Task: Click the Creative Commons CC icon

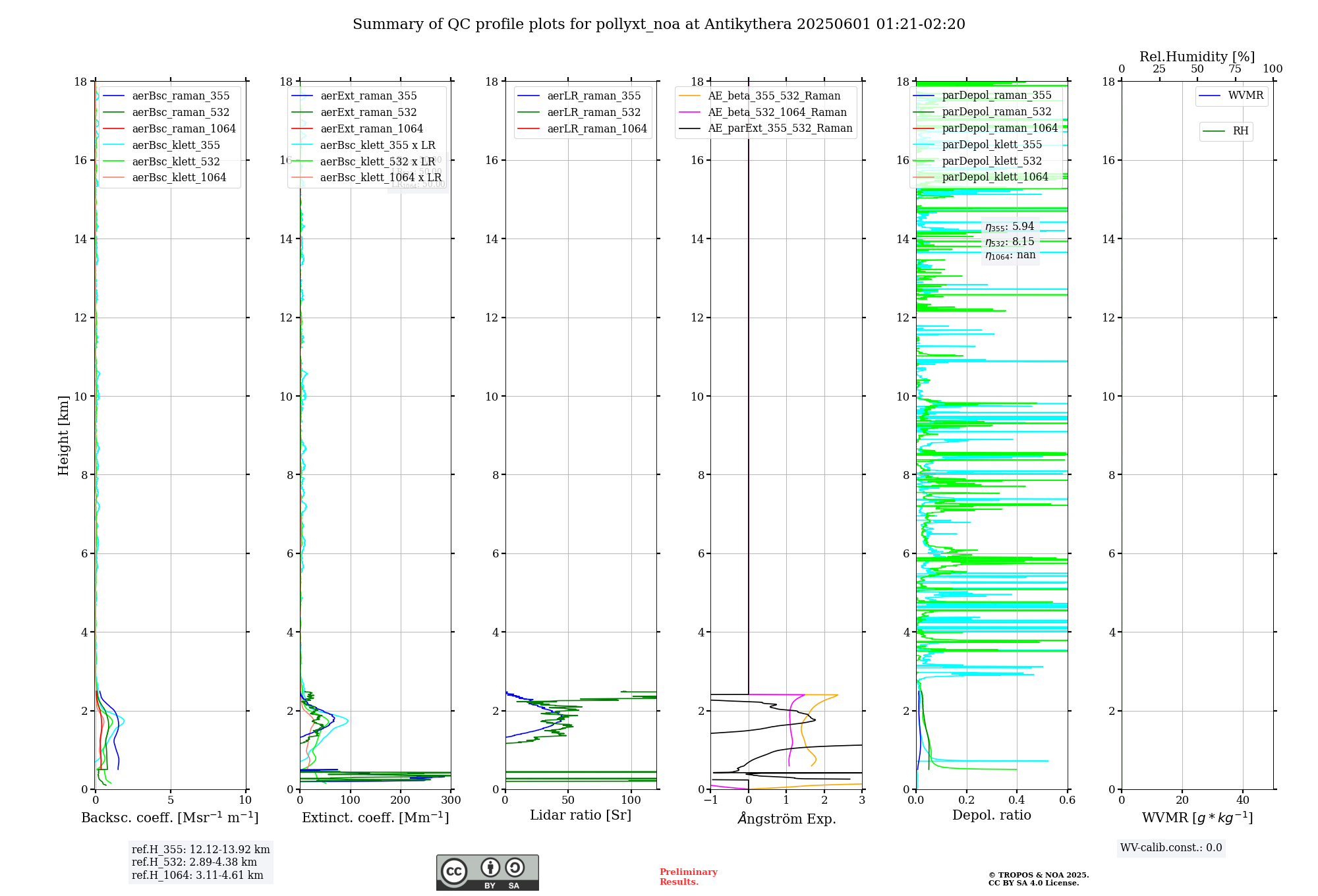Action: point(454,871)
